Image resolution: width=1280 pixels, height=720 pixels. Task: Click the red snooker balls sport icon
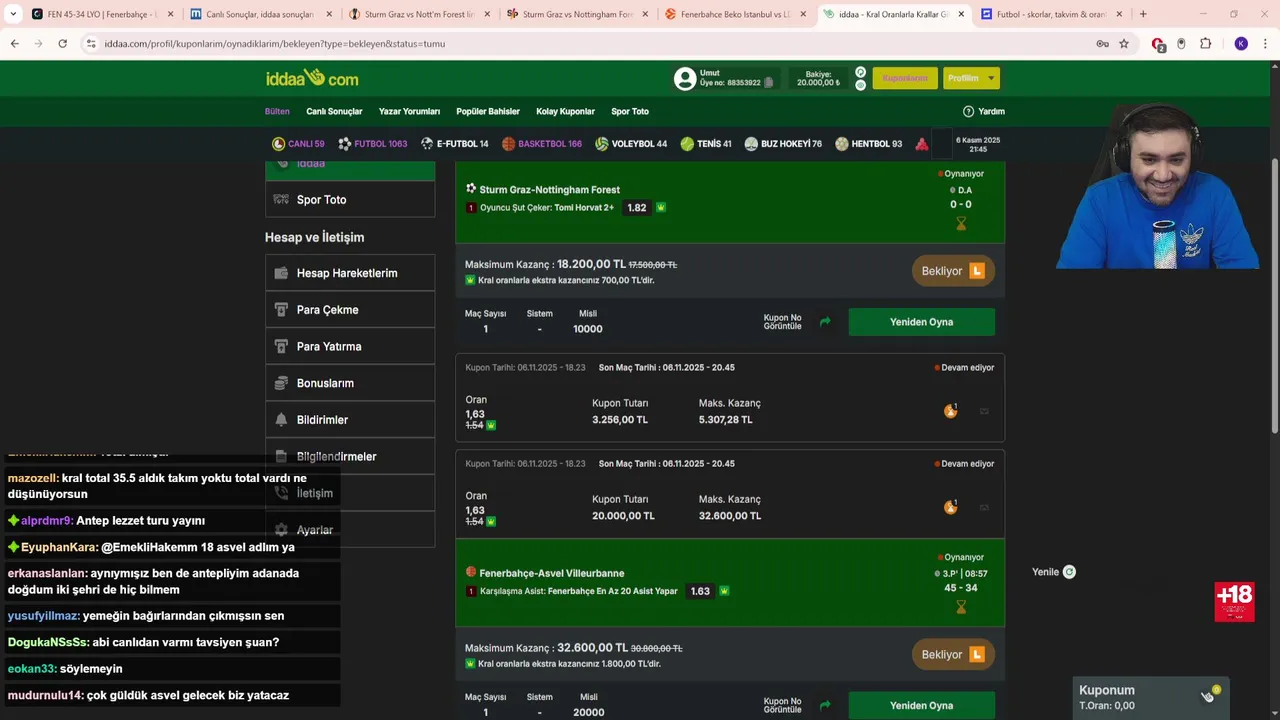coord(922,144)
